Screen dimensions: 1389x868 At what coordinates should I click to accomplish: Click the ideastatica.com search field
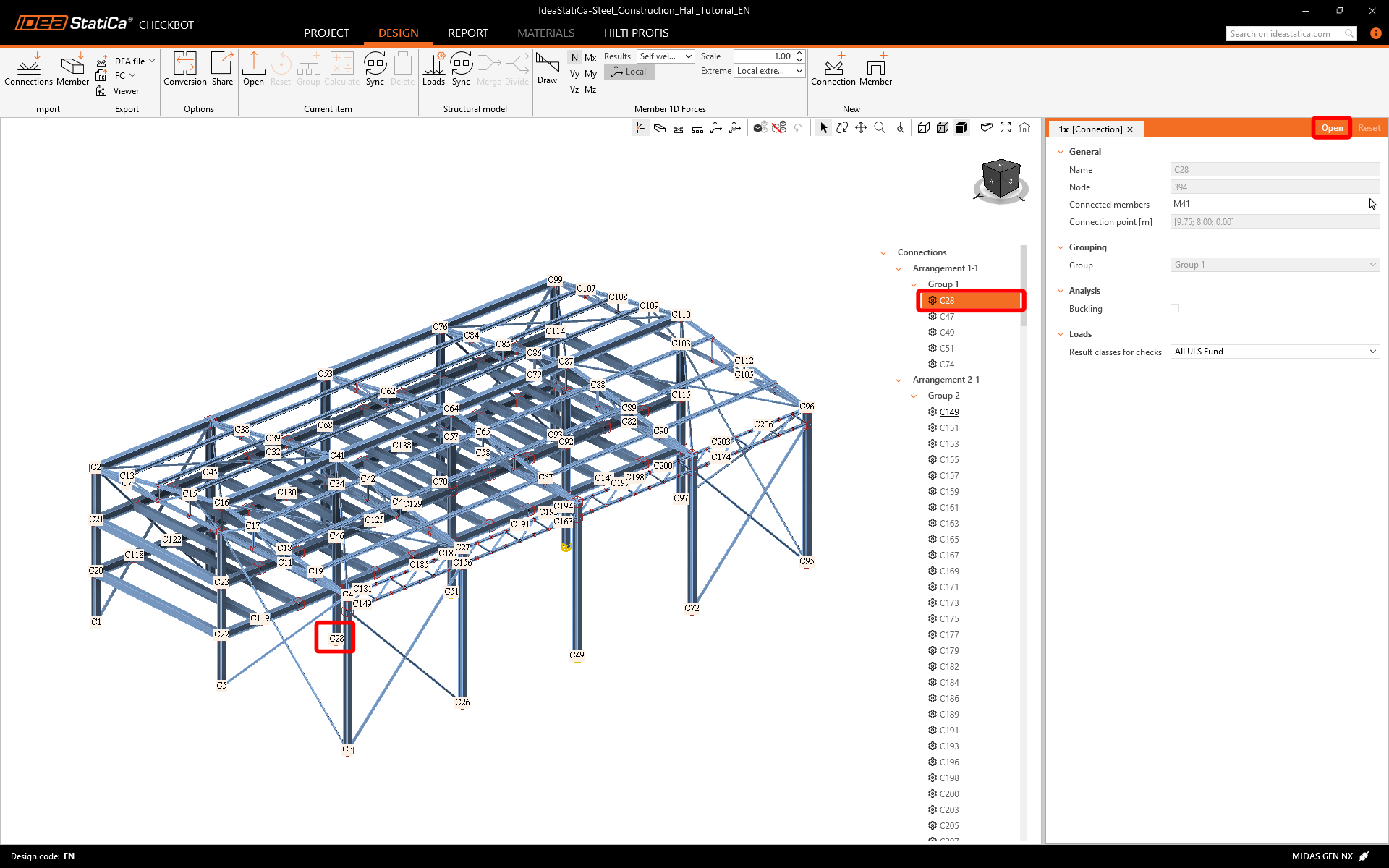pyautogui.click(x=1285, y=33)
